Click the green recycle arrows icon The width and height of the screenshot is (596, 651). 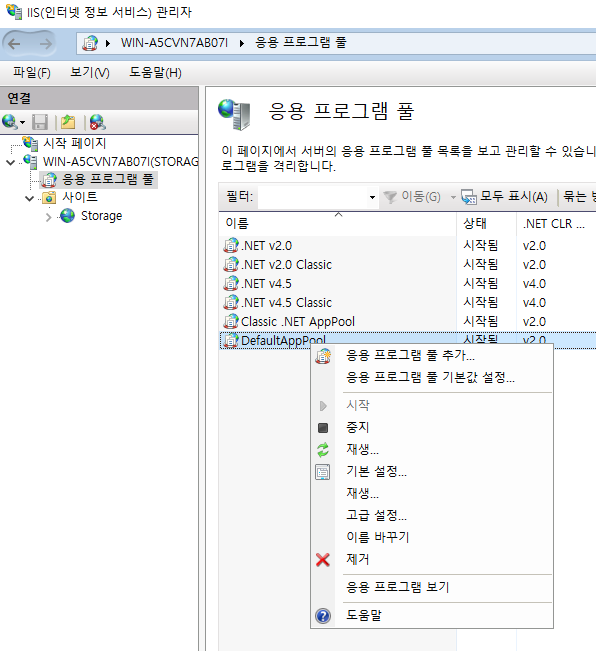tap(323, 450)
